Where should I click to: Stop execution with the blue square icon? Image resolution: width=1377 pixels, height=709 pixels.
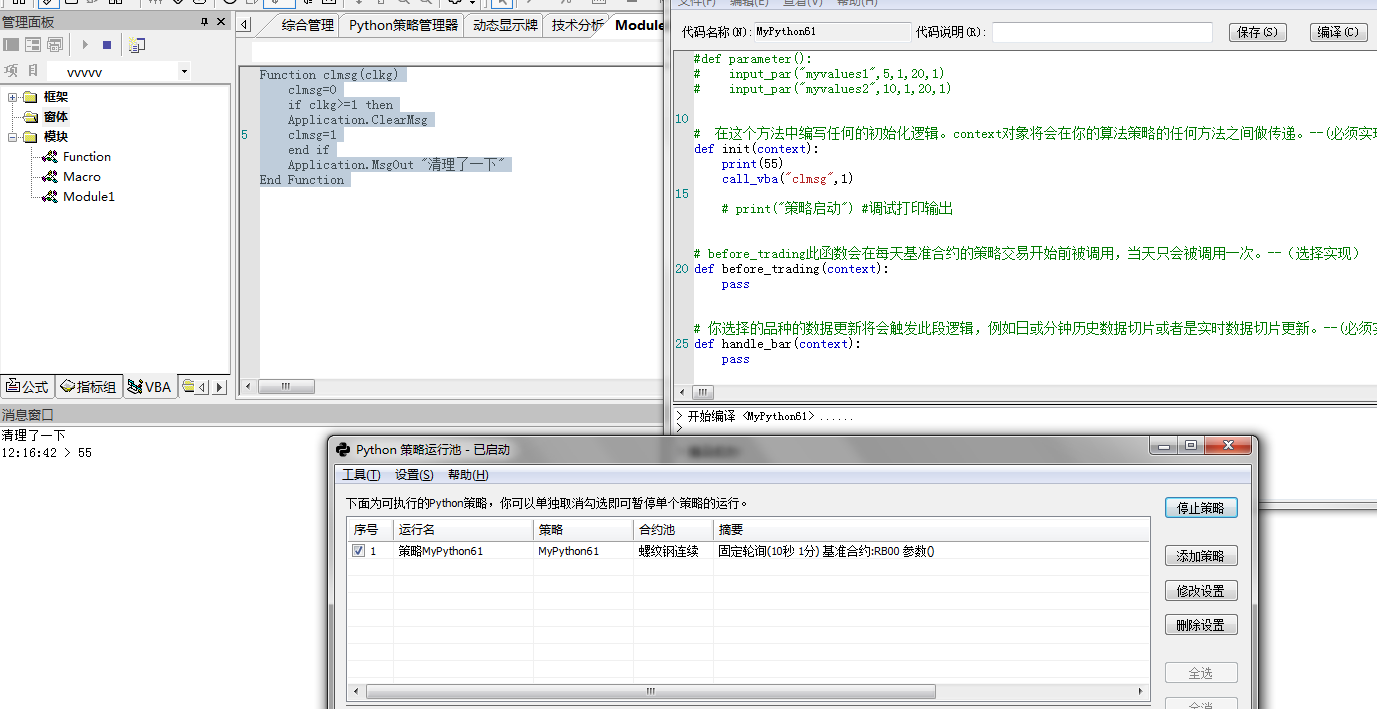(x=107, y=45)
